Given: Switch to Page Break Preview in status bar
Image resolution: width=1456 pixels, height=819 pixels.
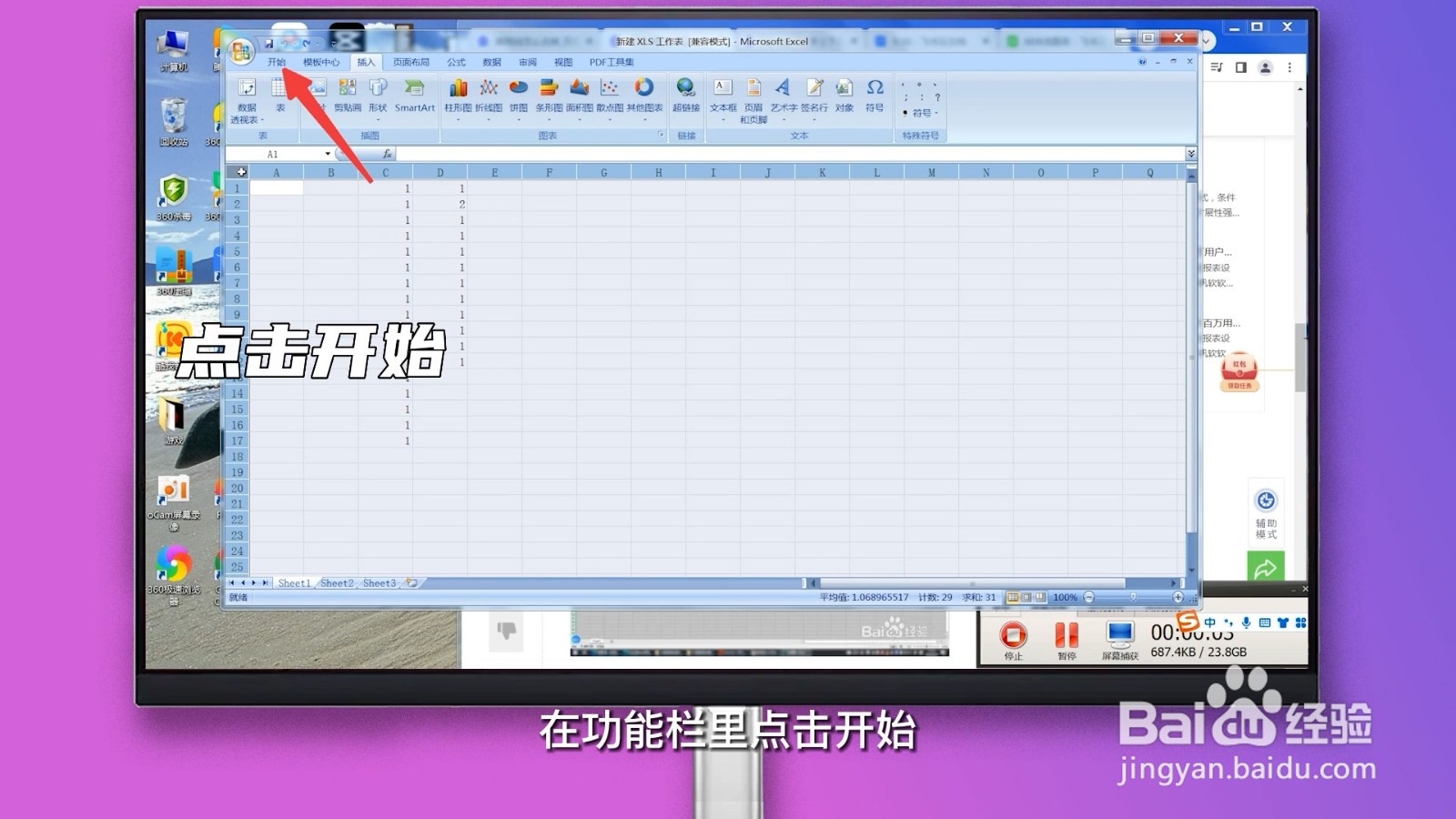Looking at the screenshot, I should pos(1040,597).
